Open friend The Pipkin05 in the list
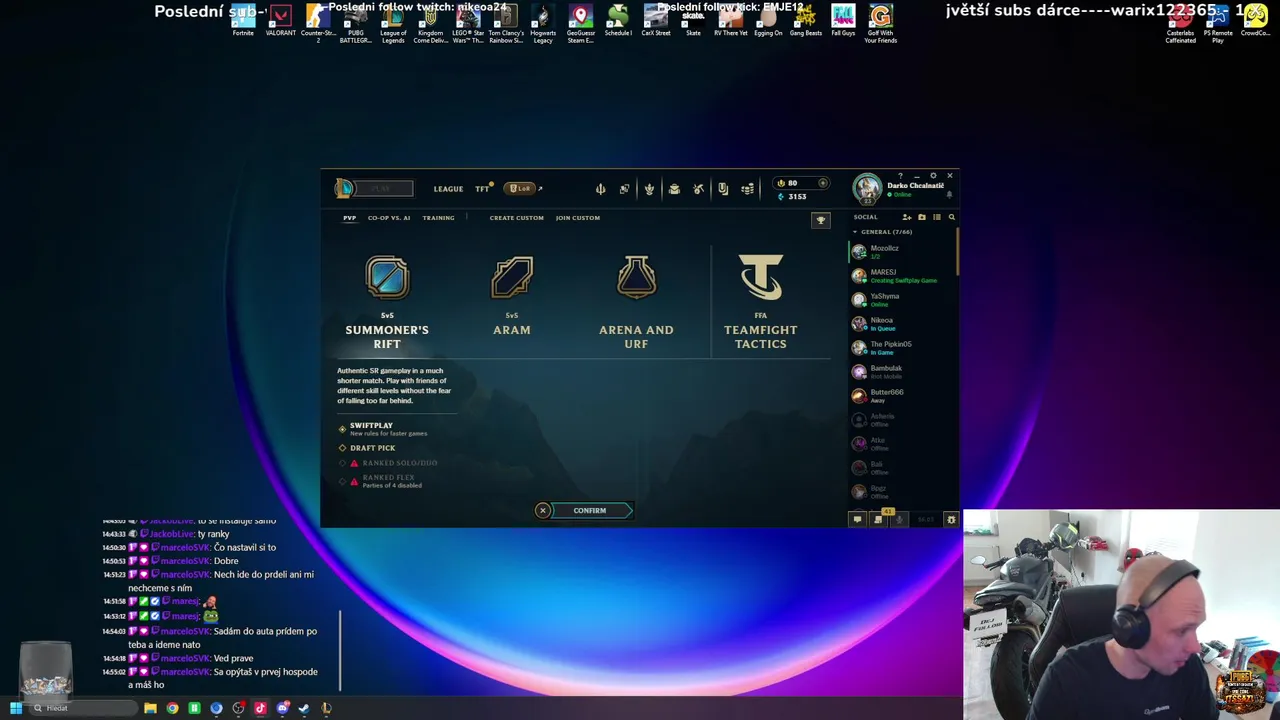 [x=902, y=348]
